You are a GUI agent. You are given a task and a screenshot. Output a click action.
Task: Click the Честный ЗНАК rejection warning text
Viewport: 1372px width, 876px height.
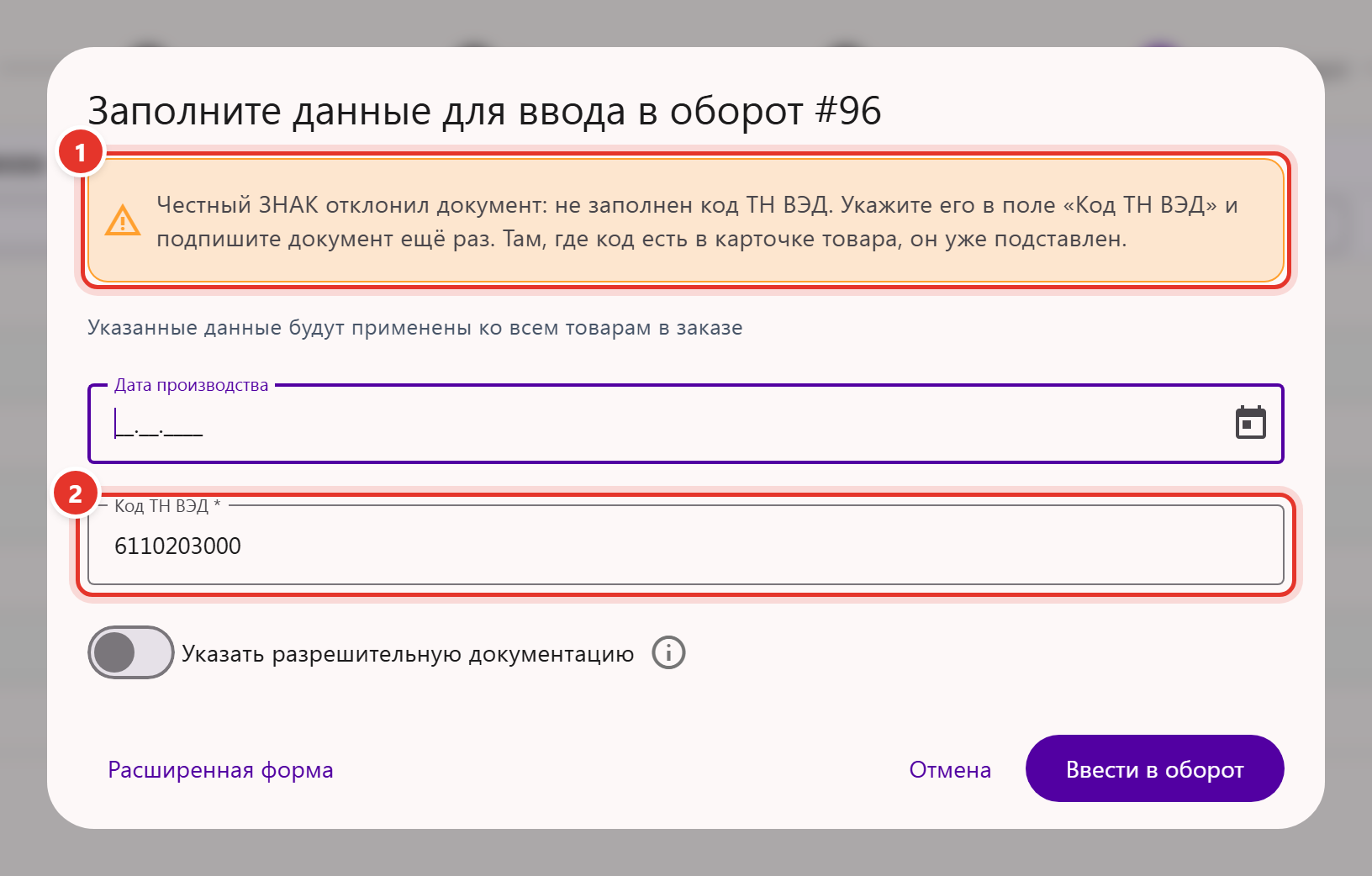click(x=697, y=222)
